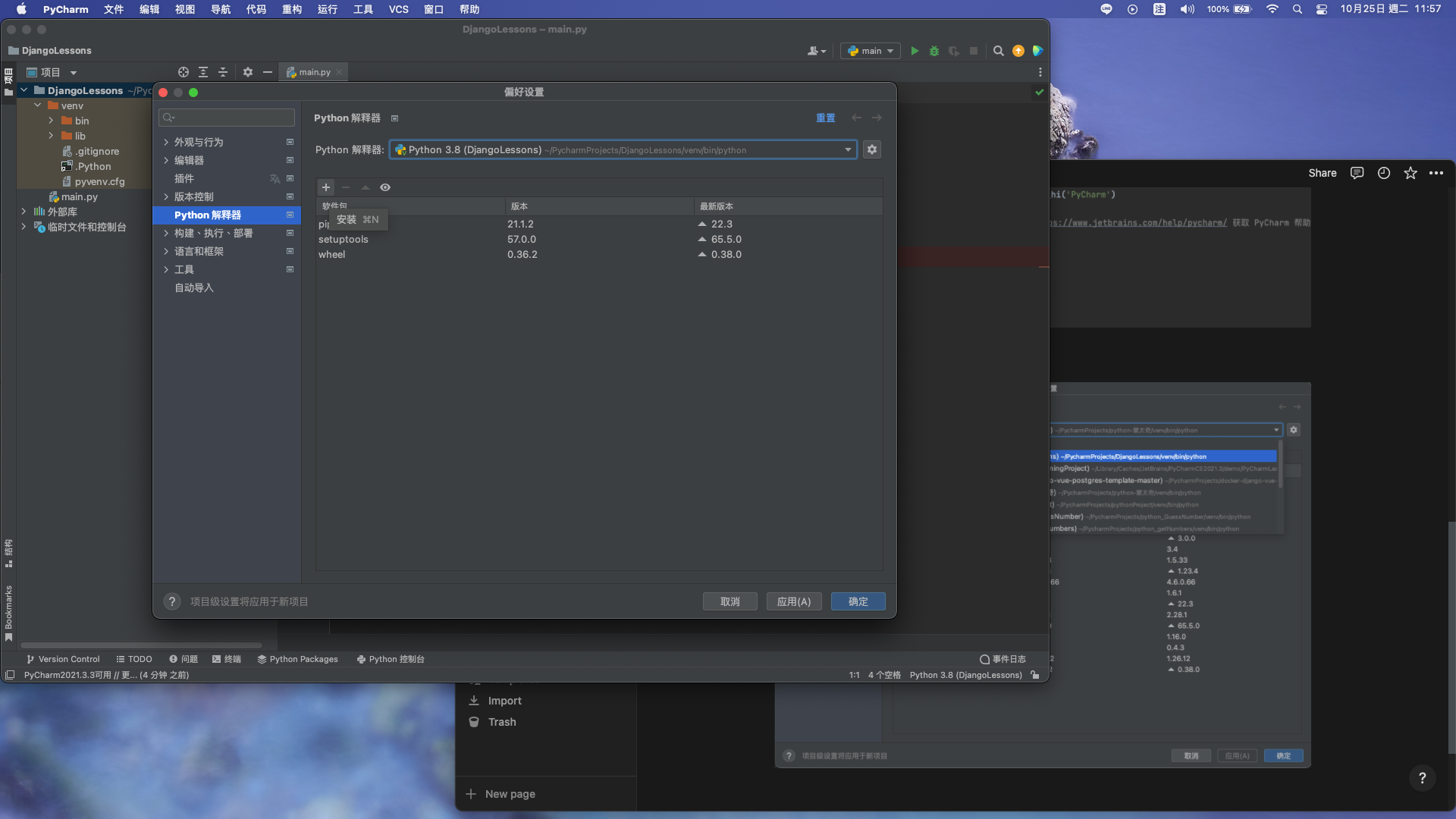Screen dimensions: 1456x819
Task: Expand the bin folder in project tree
Action: [x=51, y=121]
